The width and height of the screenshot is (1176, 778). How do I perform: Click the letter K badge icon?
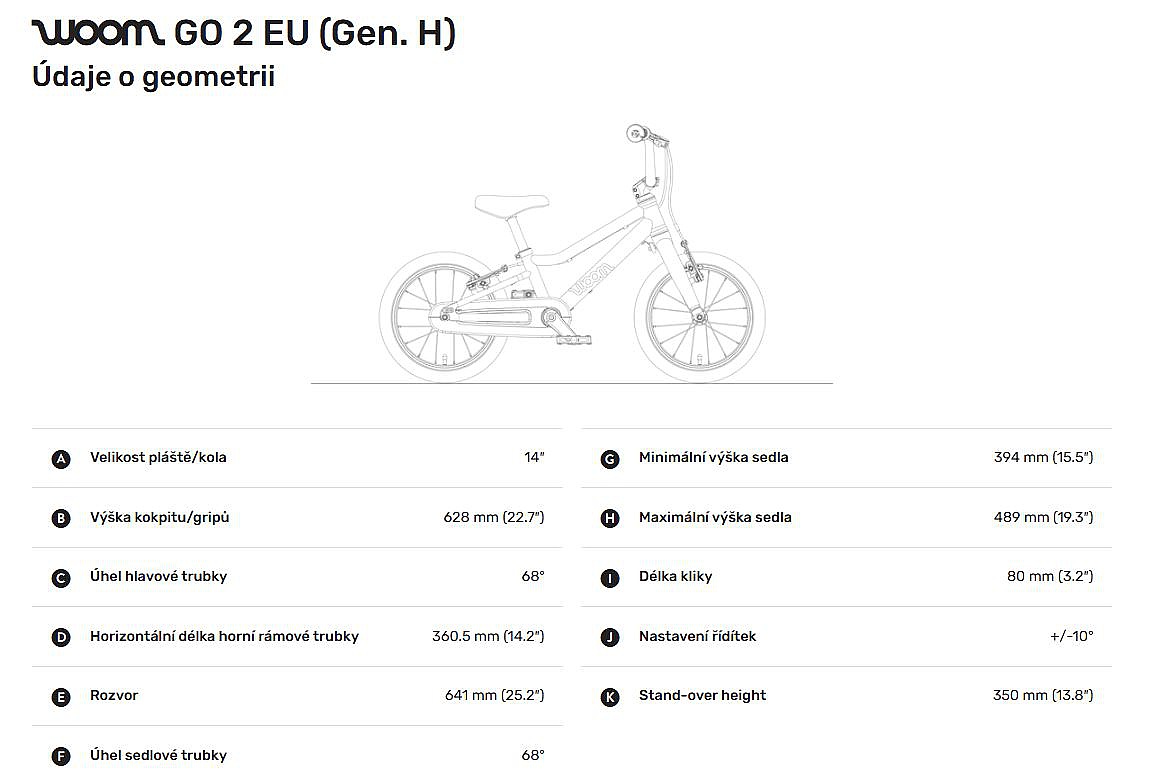610,697
